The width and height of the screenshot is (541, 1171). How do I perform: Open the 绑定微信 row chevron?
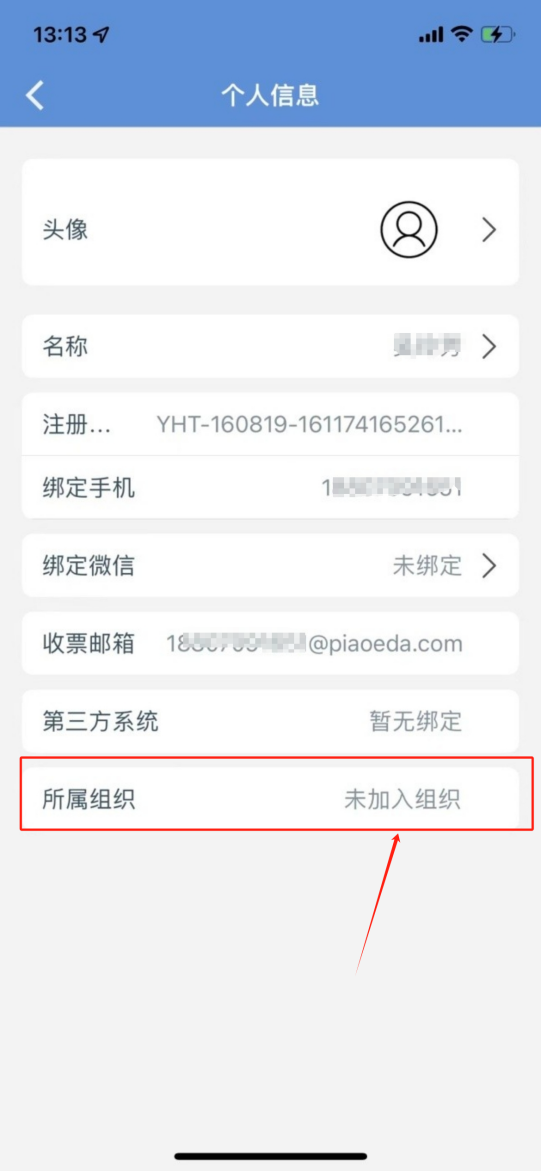coord(489,566)
